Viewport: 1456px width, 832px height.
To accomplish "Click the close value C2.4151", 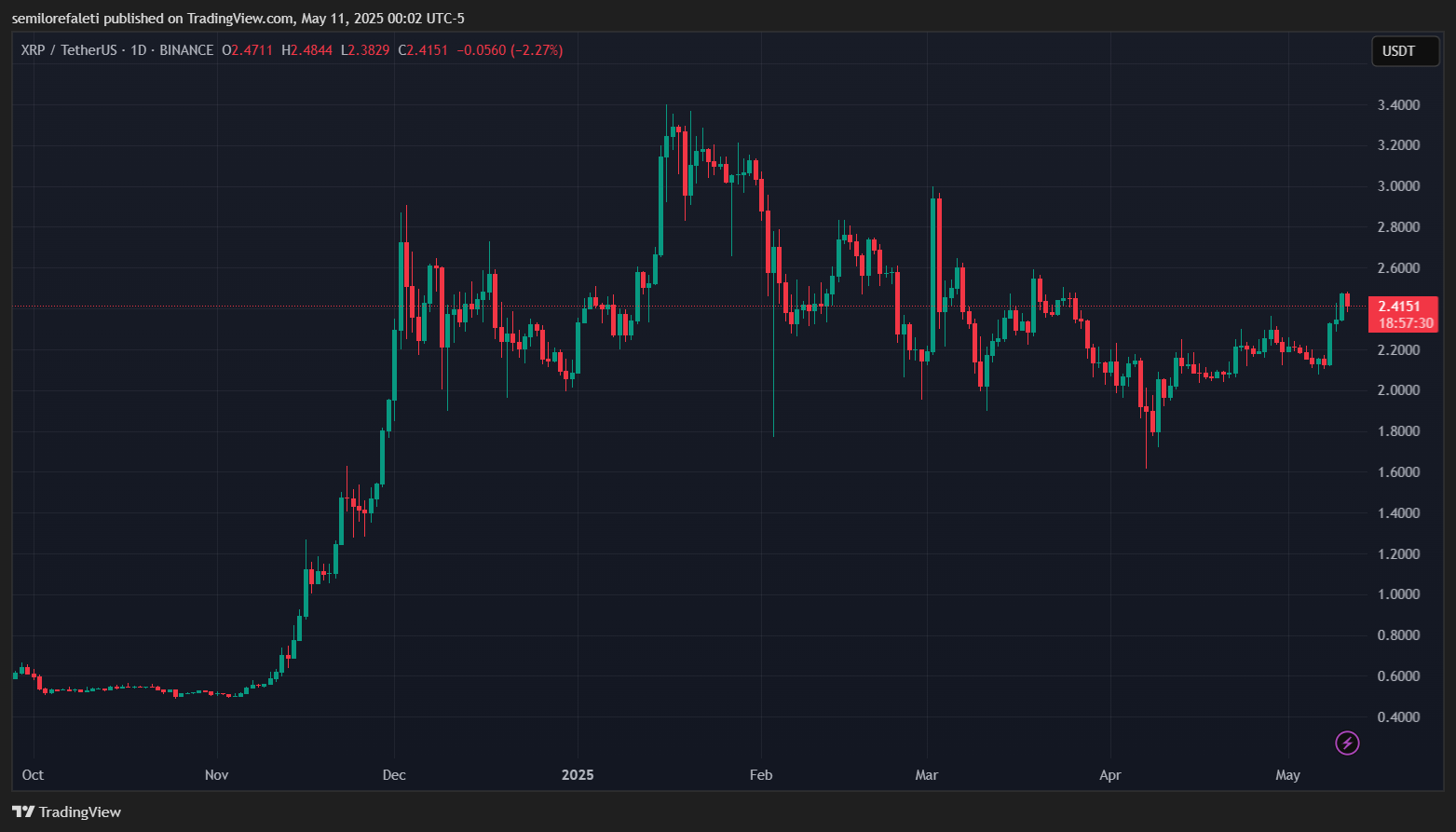I will click(423, 50).
